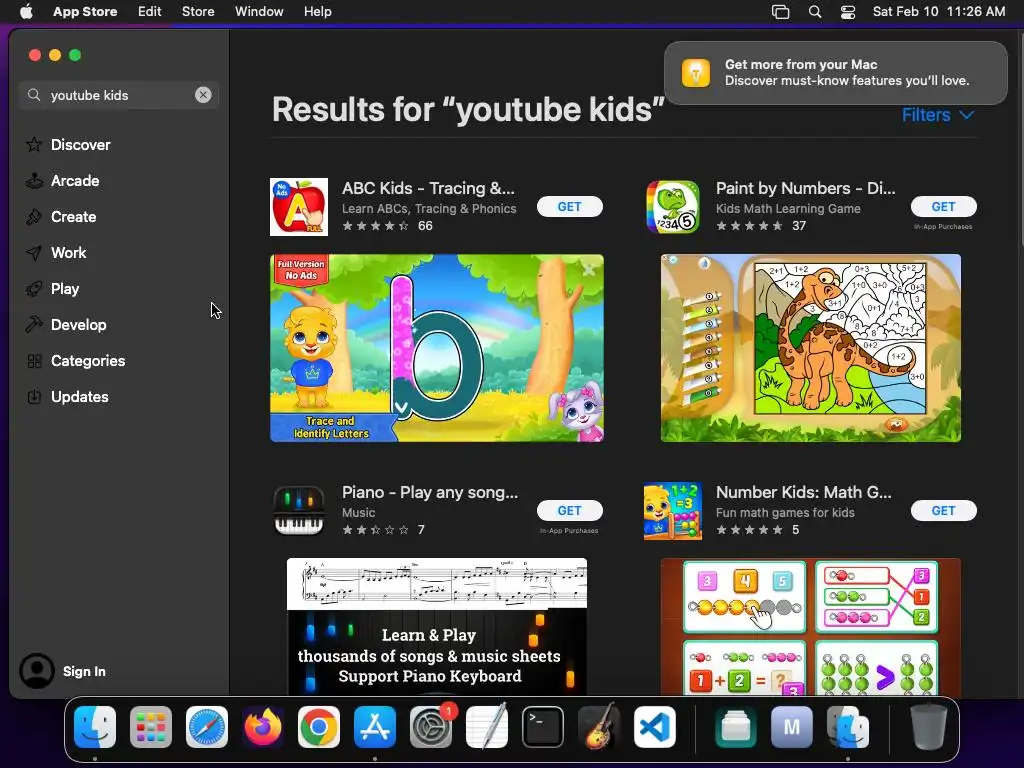
Task: Show the date and time panel
Action: click(938, 11)
